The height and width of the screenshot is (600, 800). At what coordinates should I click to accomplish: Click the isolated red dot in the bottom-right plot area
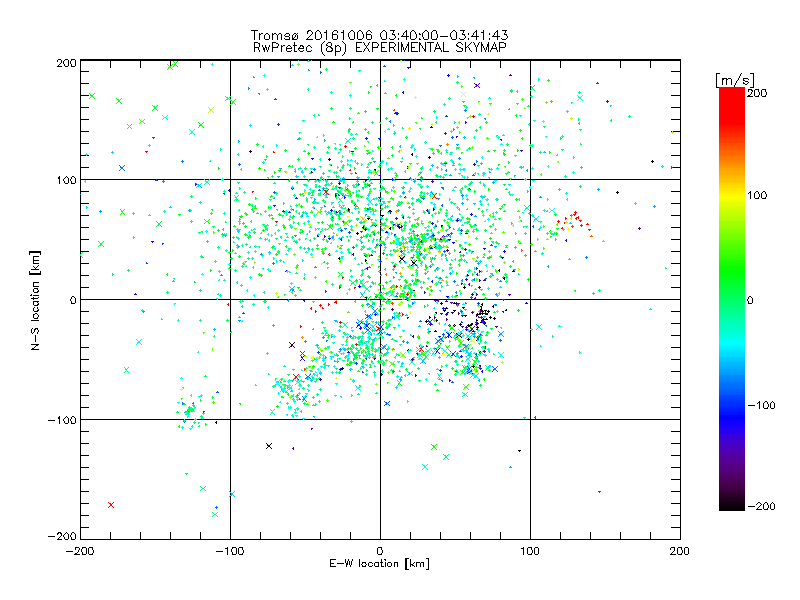click(599, 492)
